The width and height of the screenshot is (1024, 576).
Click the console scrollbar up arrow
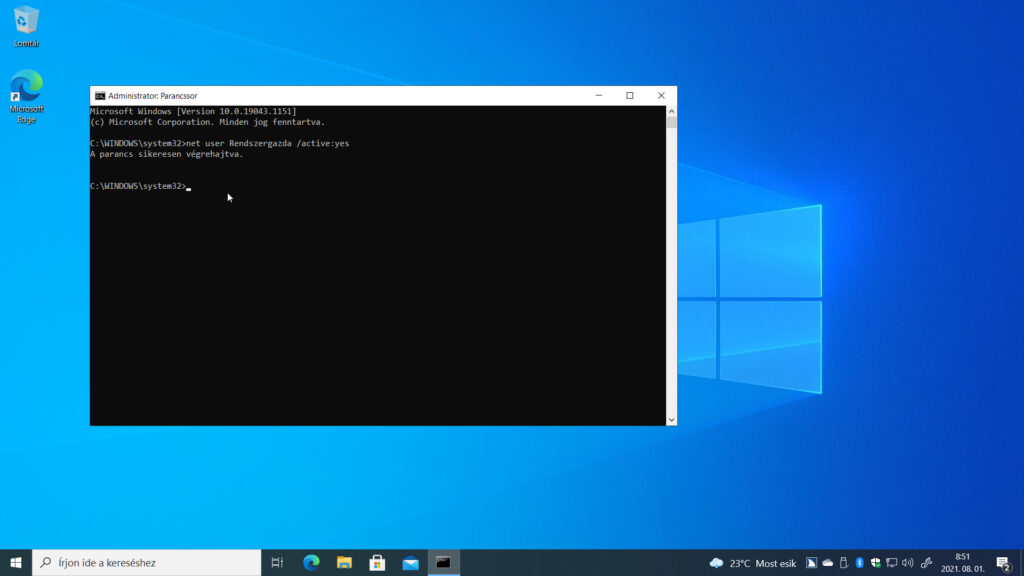[671, 112]
